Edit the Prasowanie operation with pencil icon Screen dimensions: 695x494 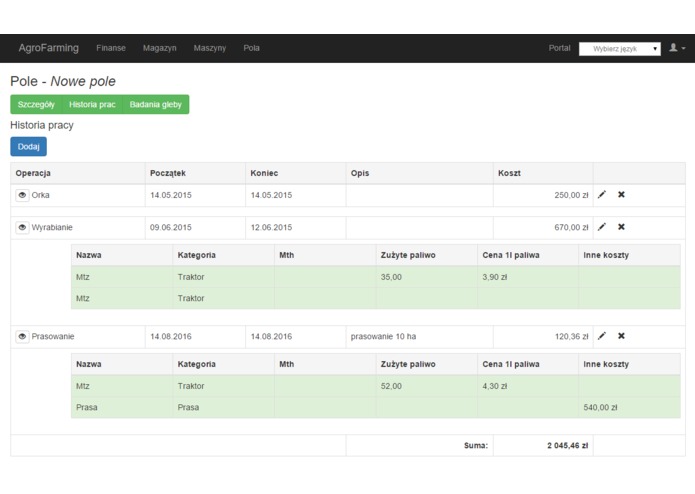tap(601, 336)
